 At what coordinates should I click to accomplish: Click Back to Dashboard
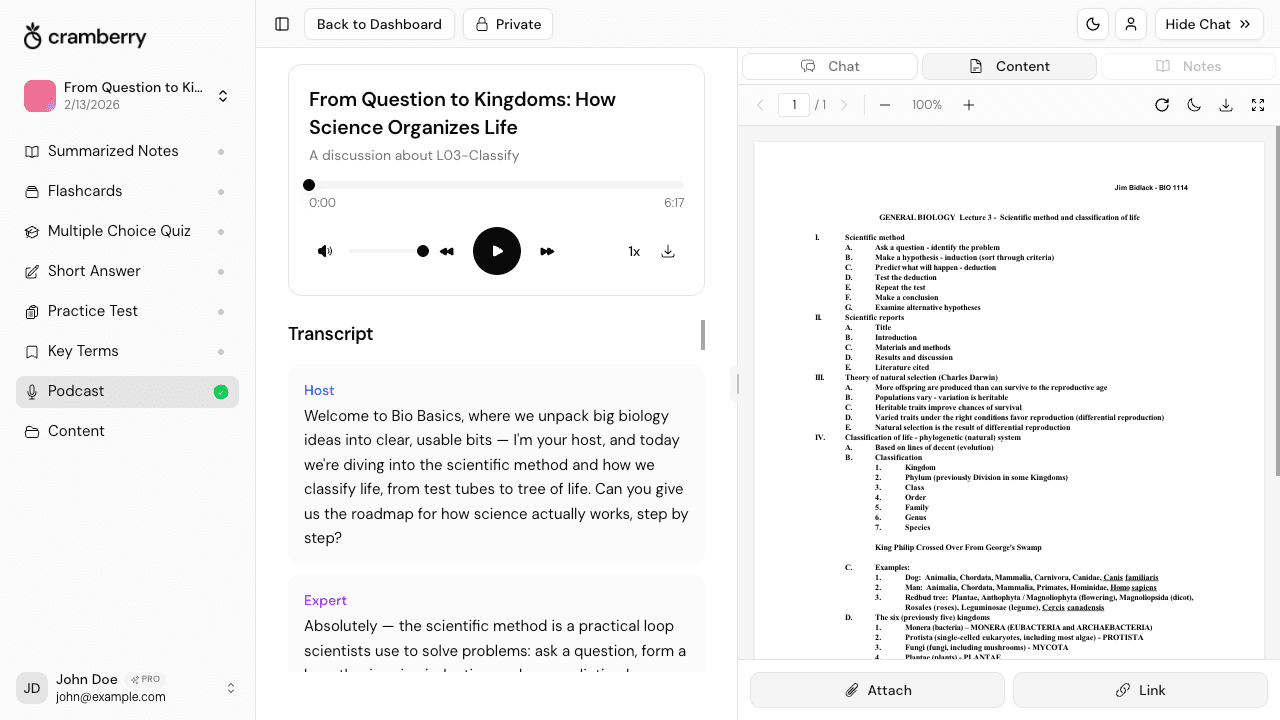[x=379, y=24]
